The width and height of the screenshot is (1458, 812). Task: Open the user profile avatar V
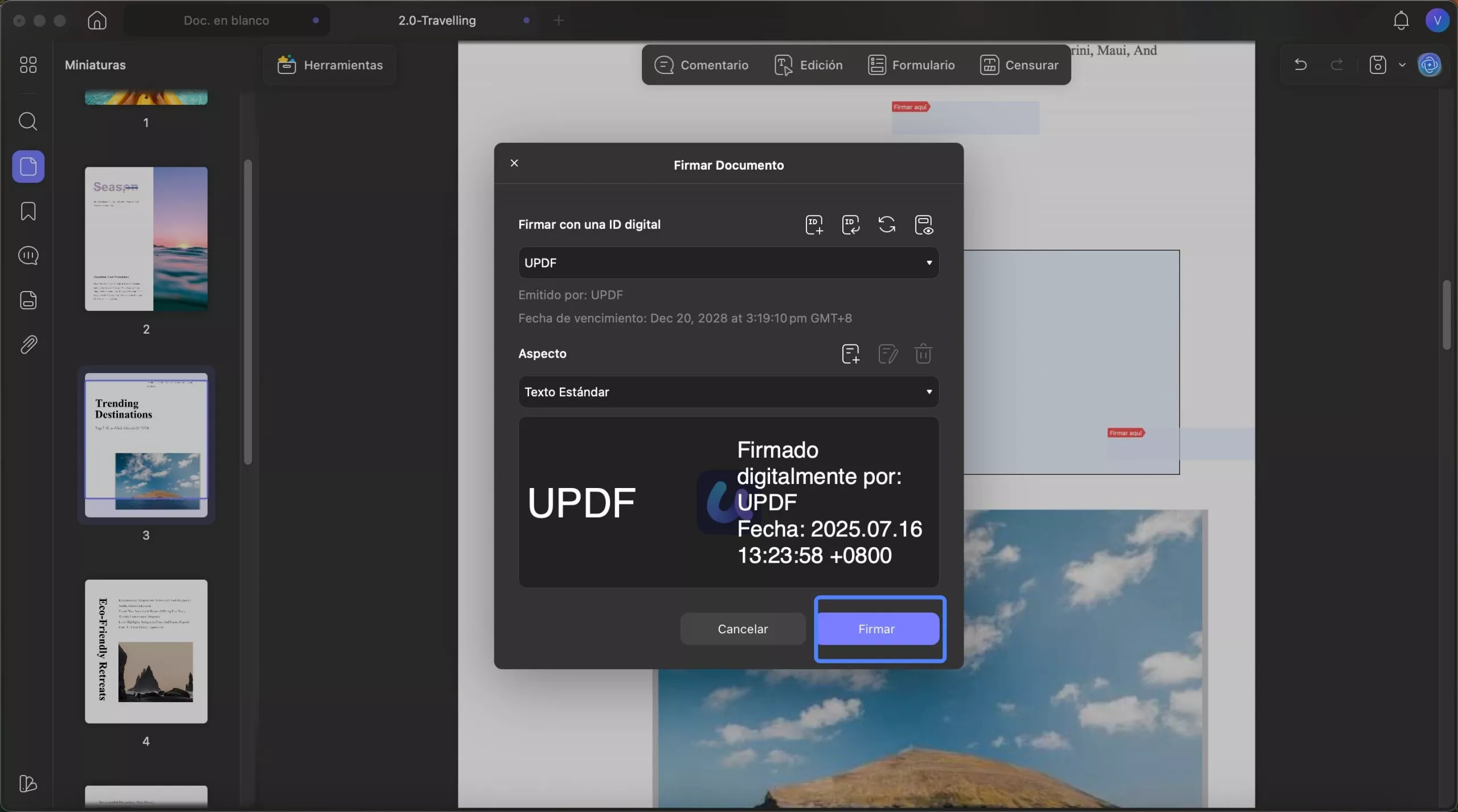1437,20
